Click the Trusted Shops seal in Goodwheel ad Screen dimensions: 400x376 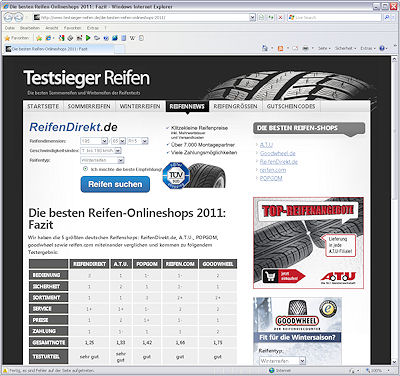coord(328,309)
